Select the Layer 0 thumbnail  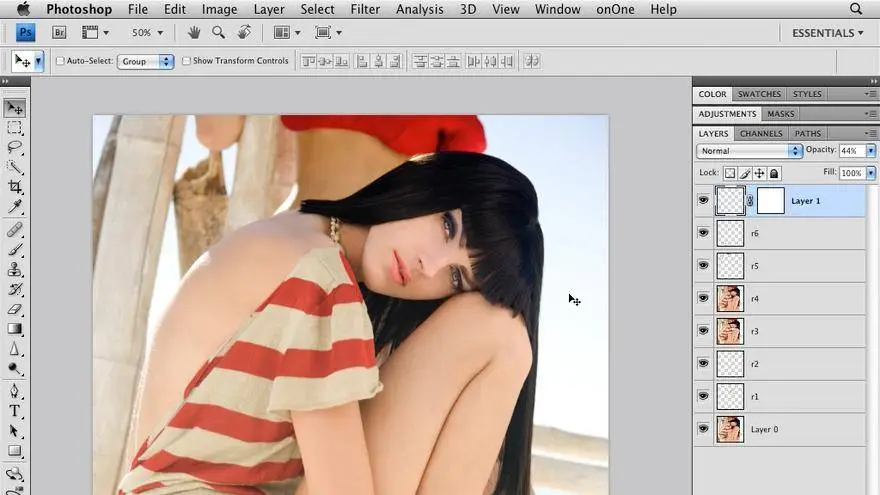pos(730,429)
